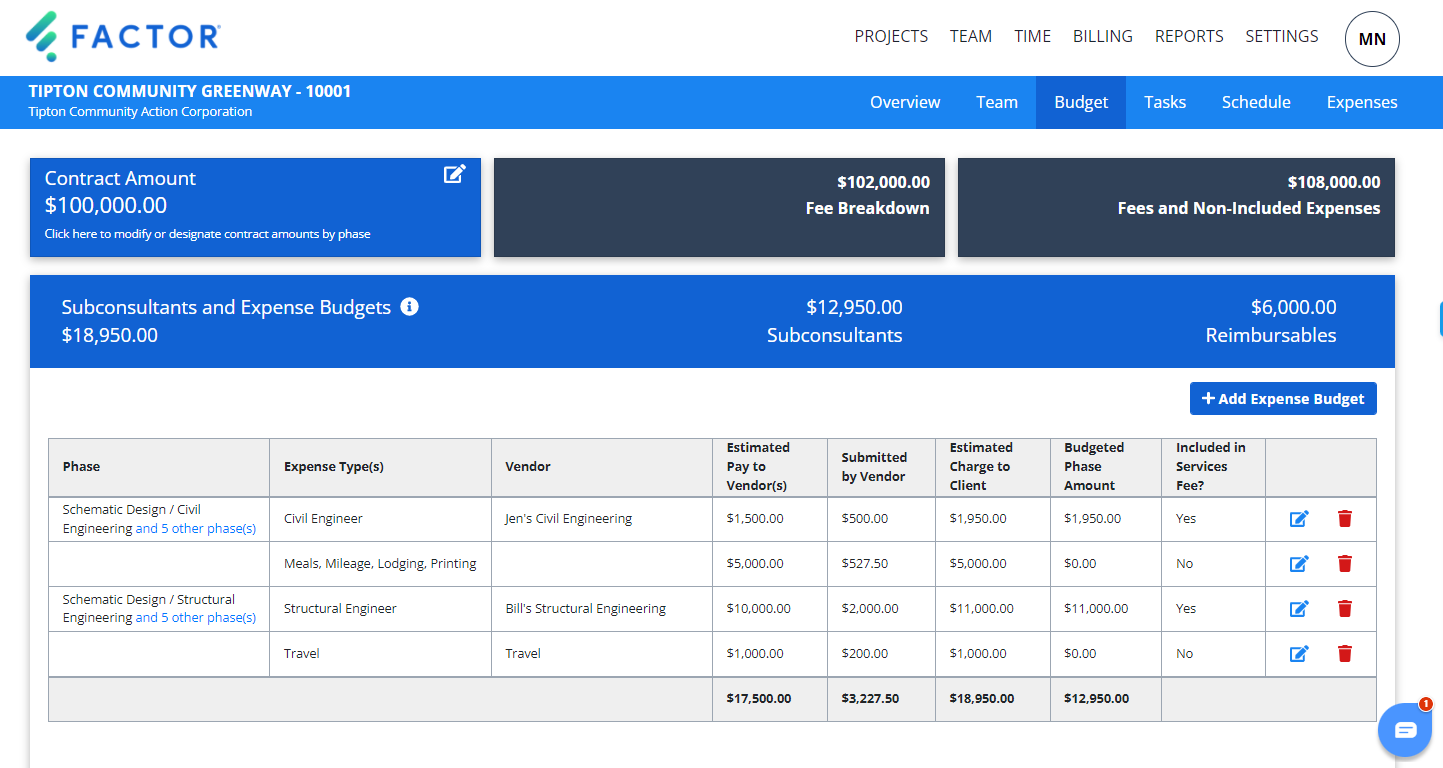Viewport: 1443px width, 768px height.
Task: Delete the Meals, Mileage, Lodging, Printing row
Action: 1344,563
